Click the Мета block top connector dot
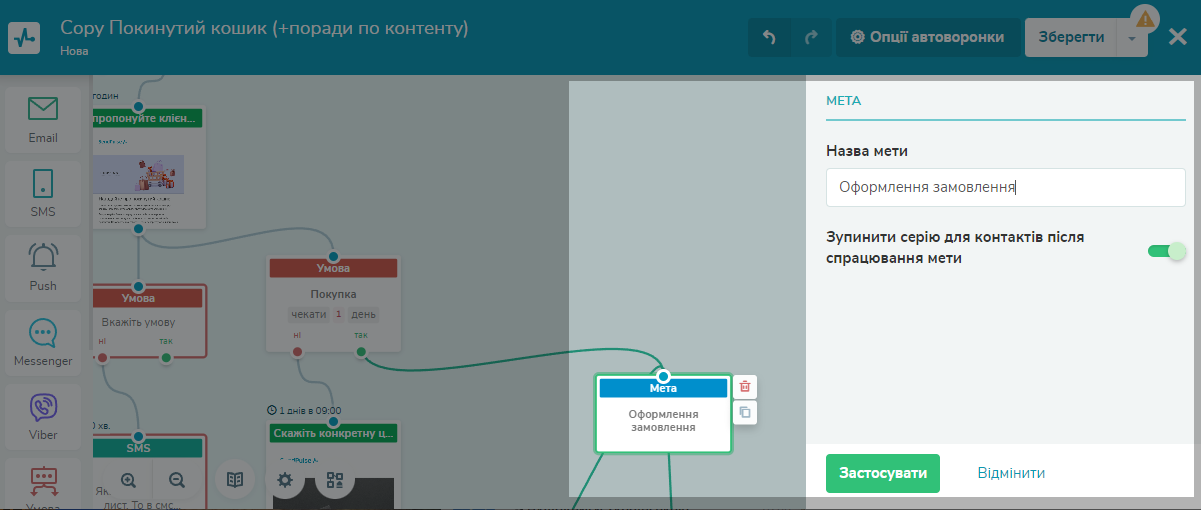The height and width of the screenshot is (510, 1201). pyautogui.click(x=663, y=376)
